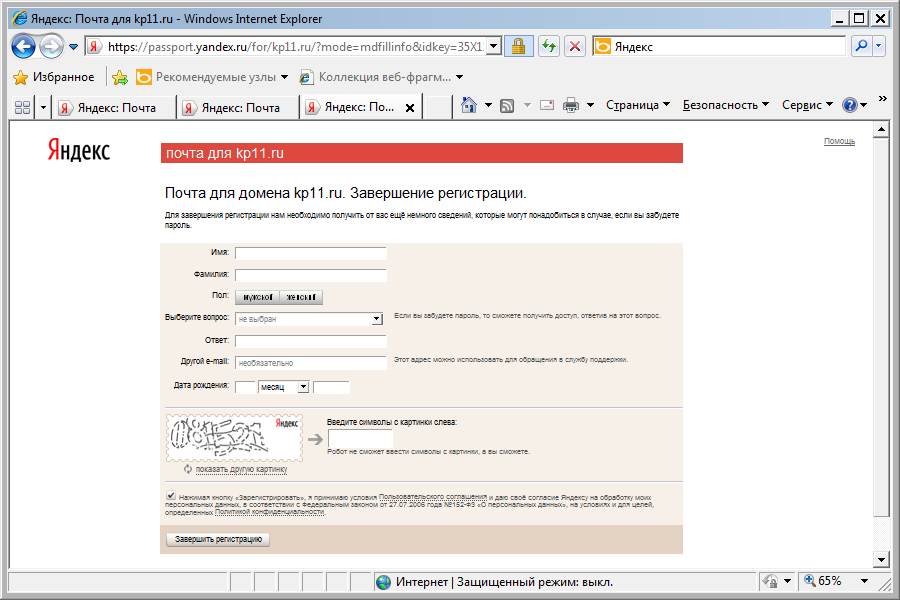The image size is (900, 600).
Task: Expand toolbar overflow chevron
Action: 882,98
